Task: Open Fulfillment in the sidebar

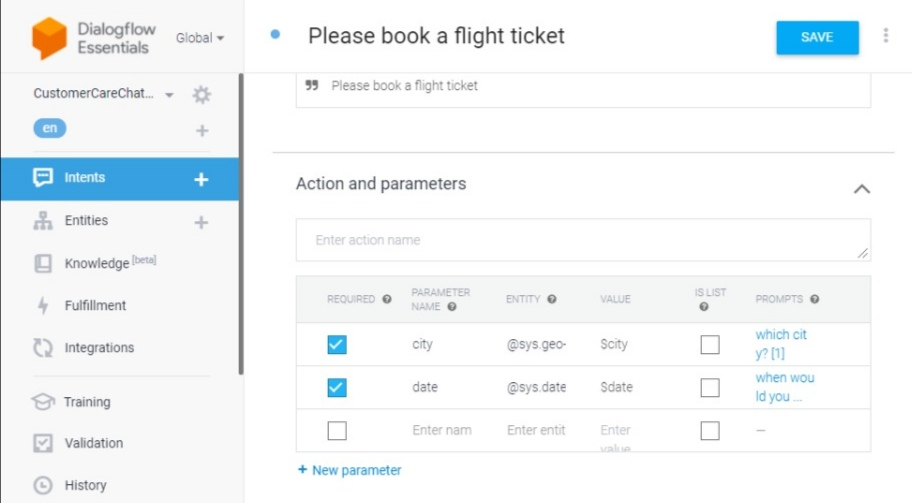Action: [95, 305]
